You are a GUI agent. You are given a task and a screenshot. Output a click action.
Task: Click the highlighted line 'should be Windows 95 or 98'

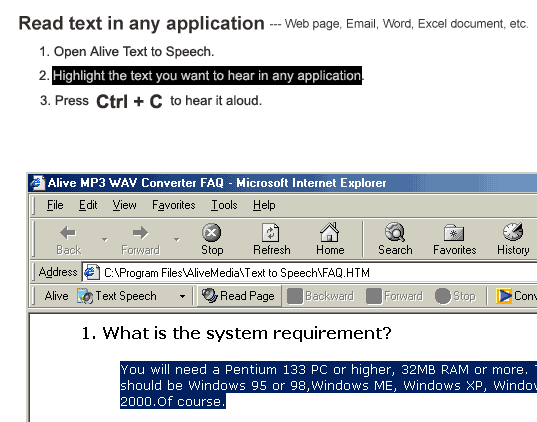pos(328,385)
